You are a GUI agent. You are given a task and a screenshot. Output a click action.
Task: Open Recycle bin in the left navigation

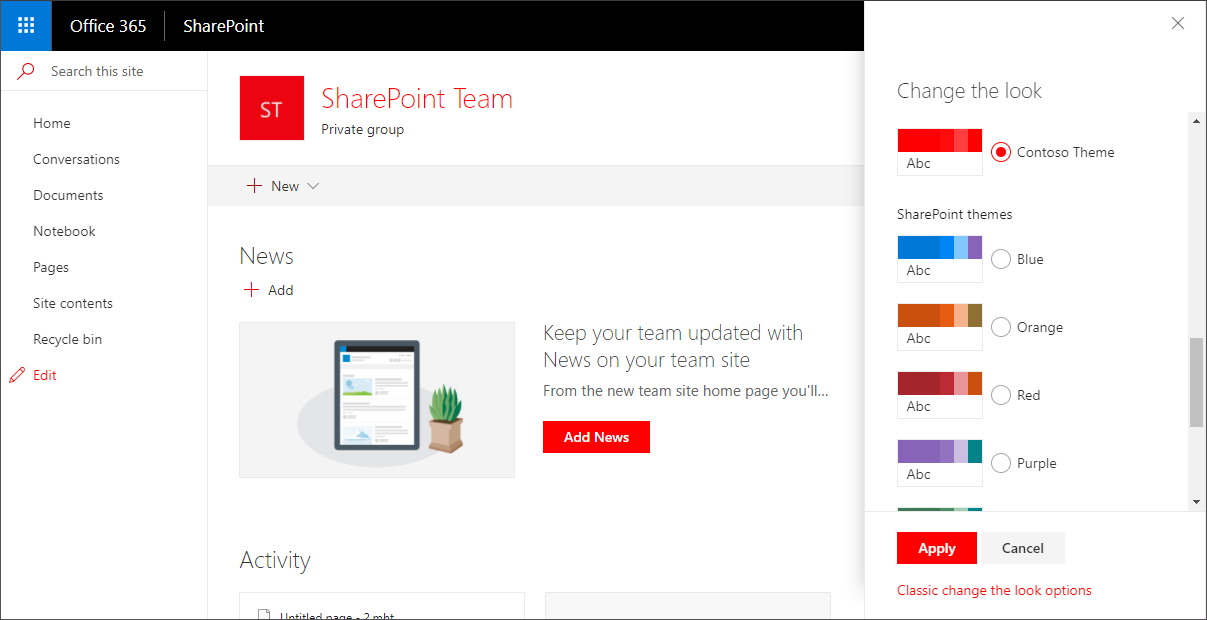(67, 339)
